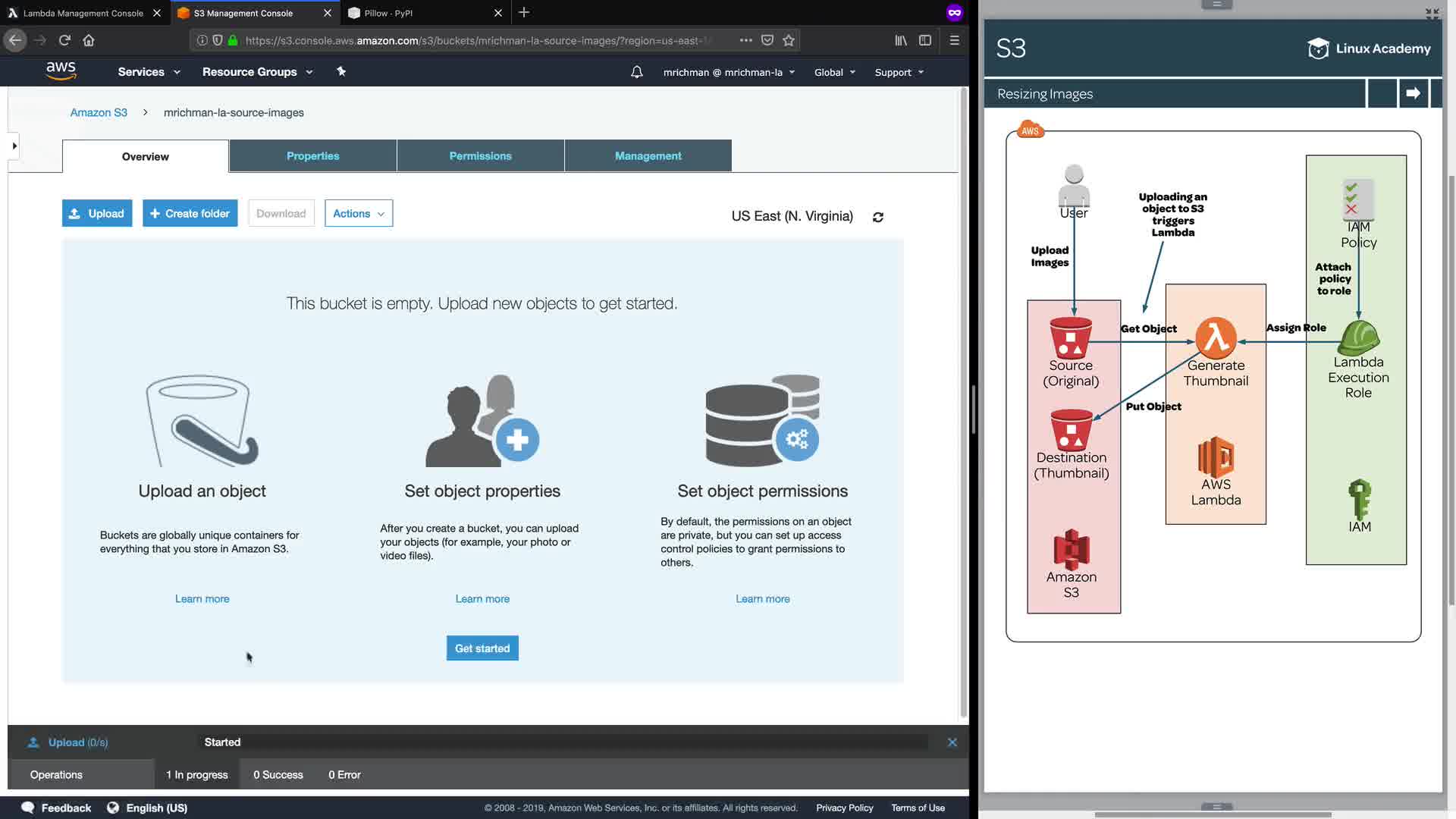Switch to the Permissions tab
The width and height of the screenshot is (1456, 819).
click(480, 156)
